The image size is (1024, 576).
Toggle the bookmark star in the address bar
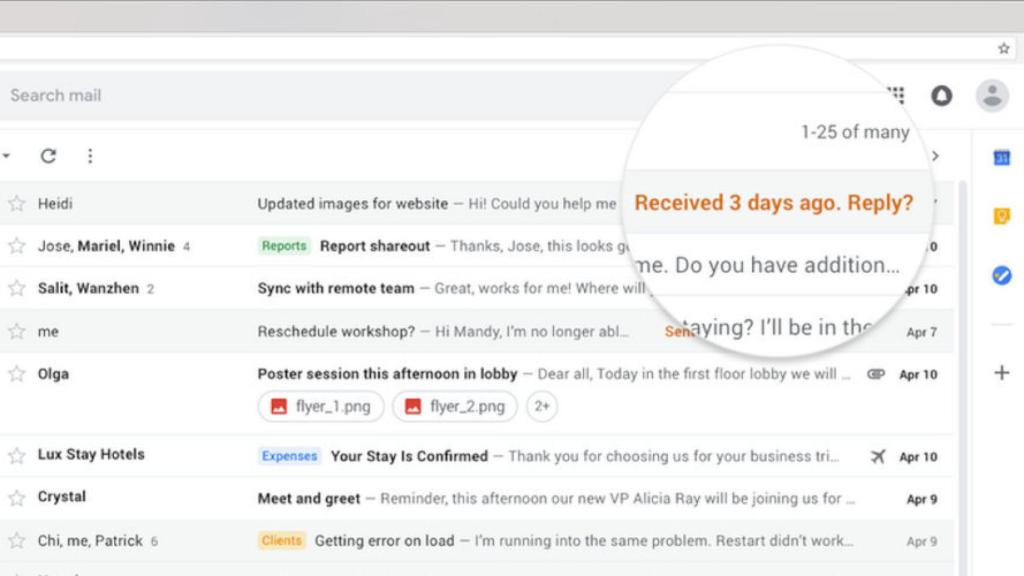pos(1002,47)
